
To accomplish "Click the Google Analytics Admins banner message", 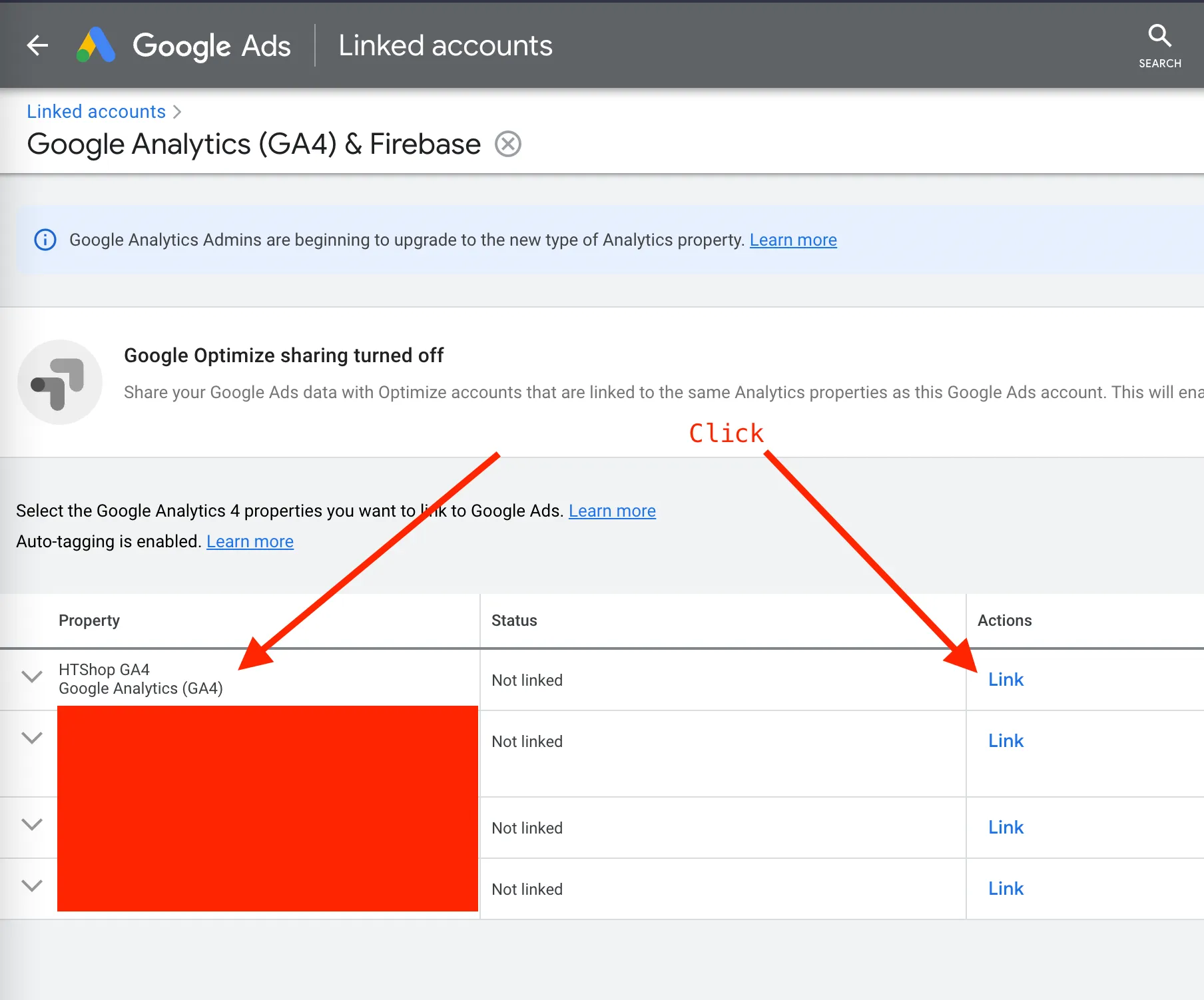I will [x=406, y=240].
